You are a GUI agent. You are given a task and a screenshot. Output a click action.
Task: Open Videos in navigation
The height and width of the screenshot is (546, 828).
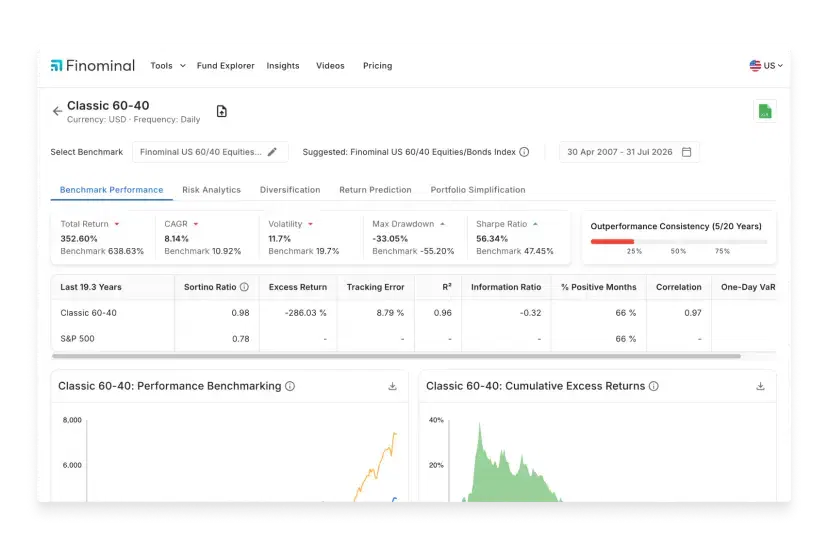click(330, 65)
